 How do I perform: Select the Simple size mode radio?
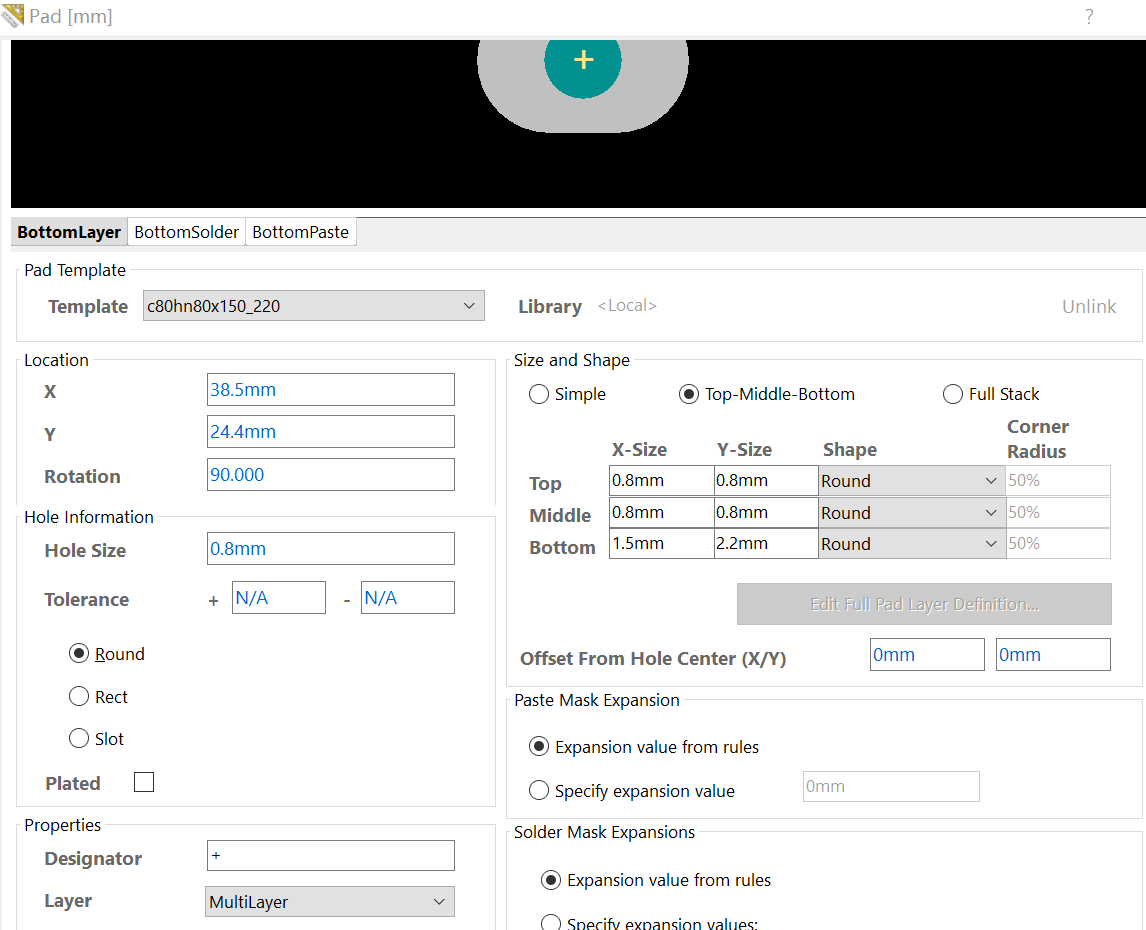tap(539, 394)
